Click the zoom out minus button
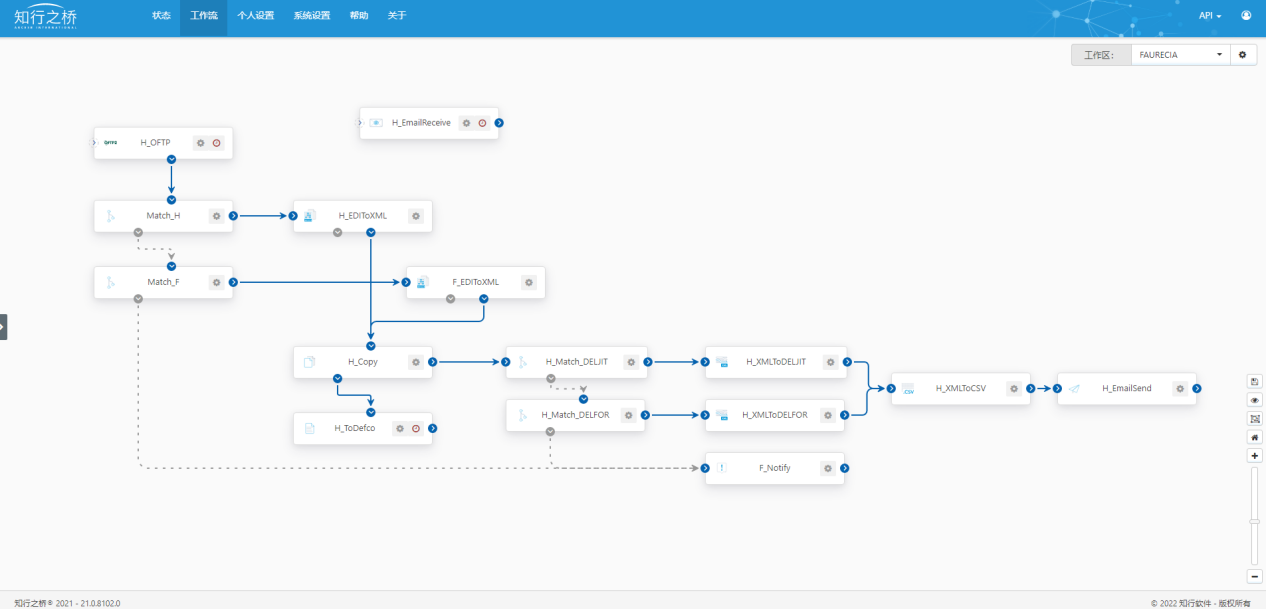The width and height of the screenshot is (1266, 609). (x=1255, y=576)
